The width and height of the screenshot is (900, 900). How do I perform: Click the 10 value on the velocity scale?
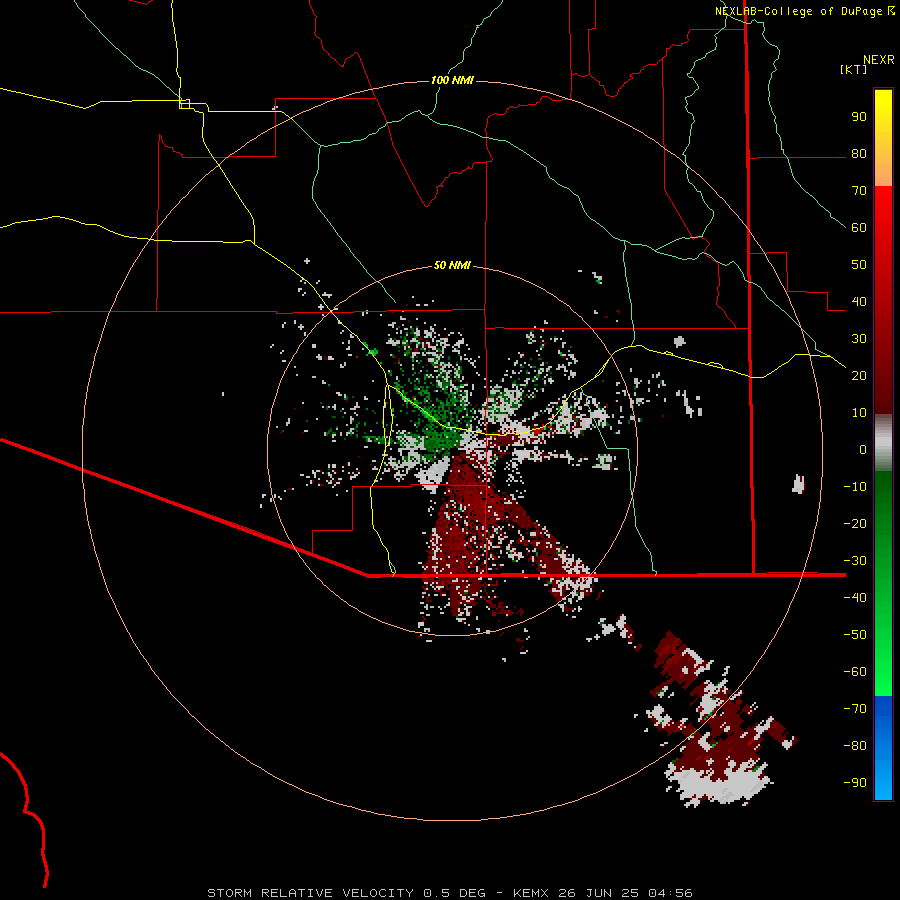pyautogui.click(x=859, y=413)
